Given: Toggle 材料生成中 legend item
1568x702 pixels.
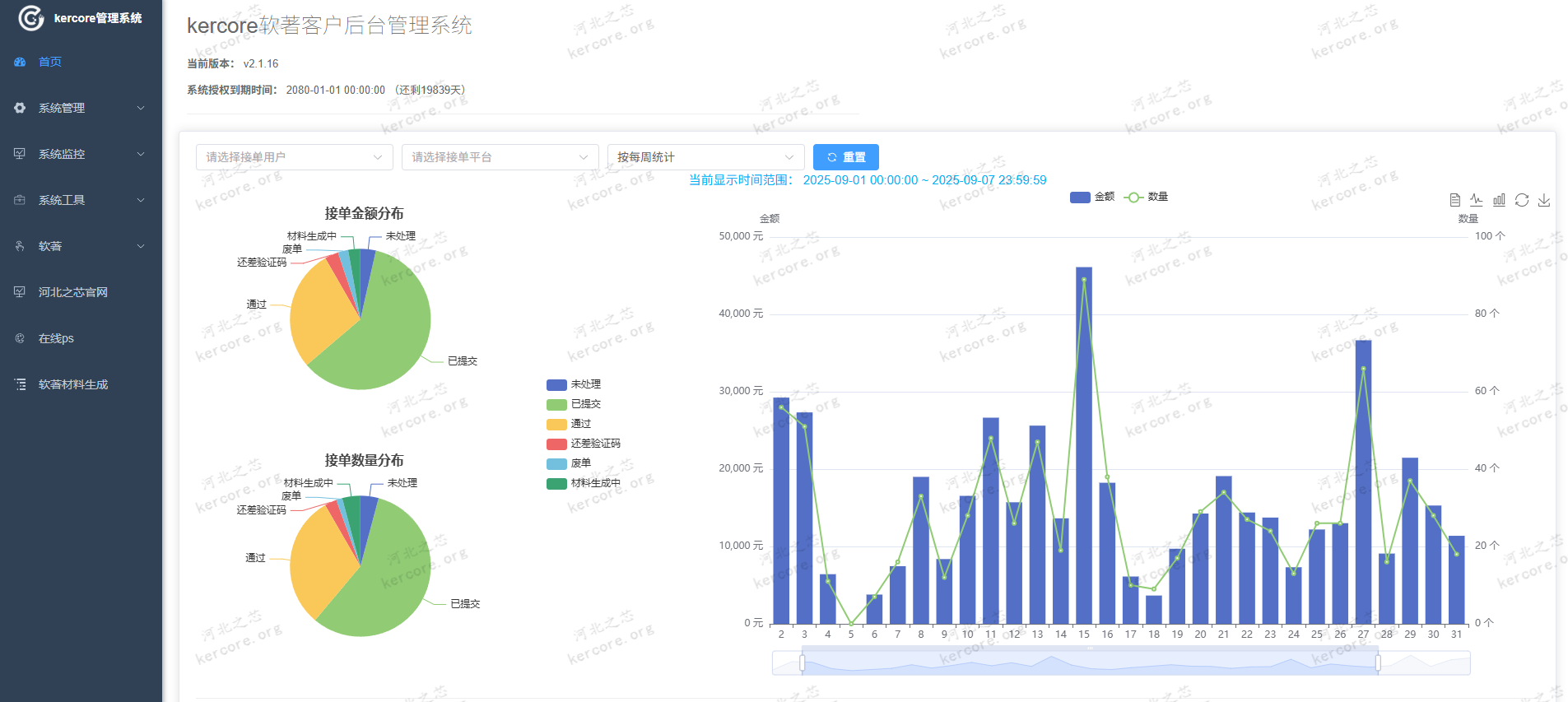Looking at the screenshot, I should (x=584, y=483).
